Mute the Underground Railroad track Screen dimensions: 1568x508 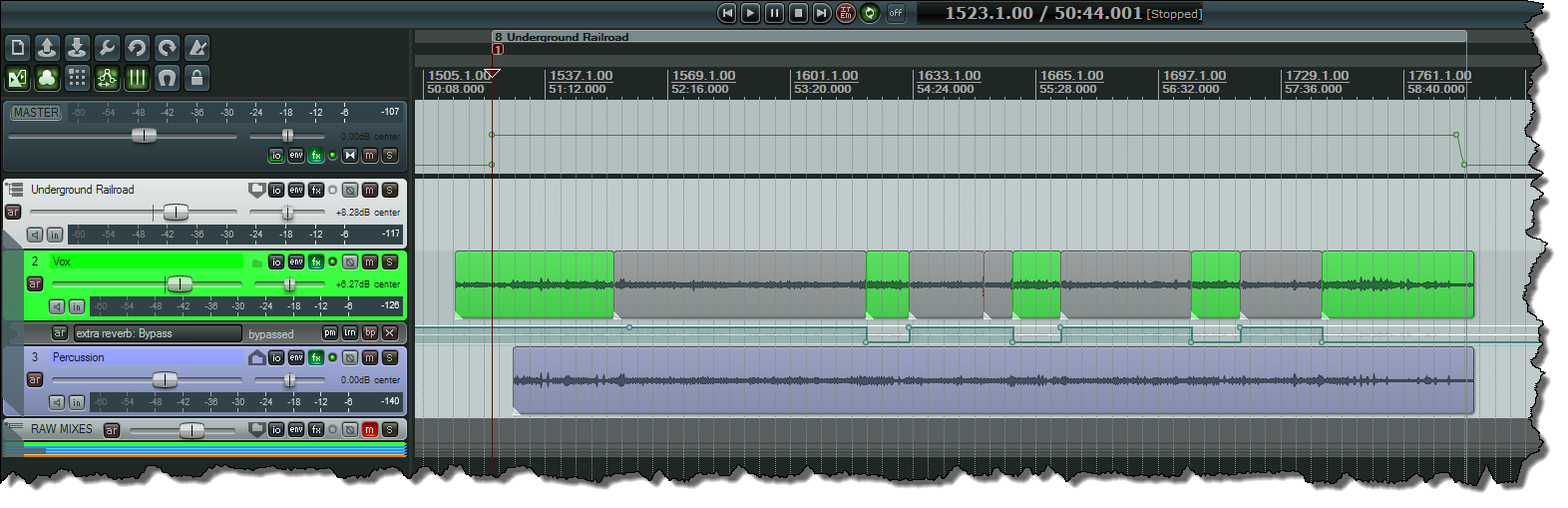pos(370,190)
